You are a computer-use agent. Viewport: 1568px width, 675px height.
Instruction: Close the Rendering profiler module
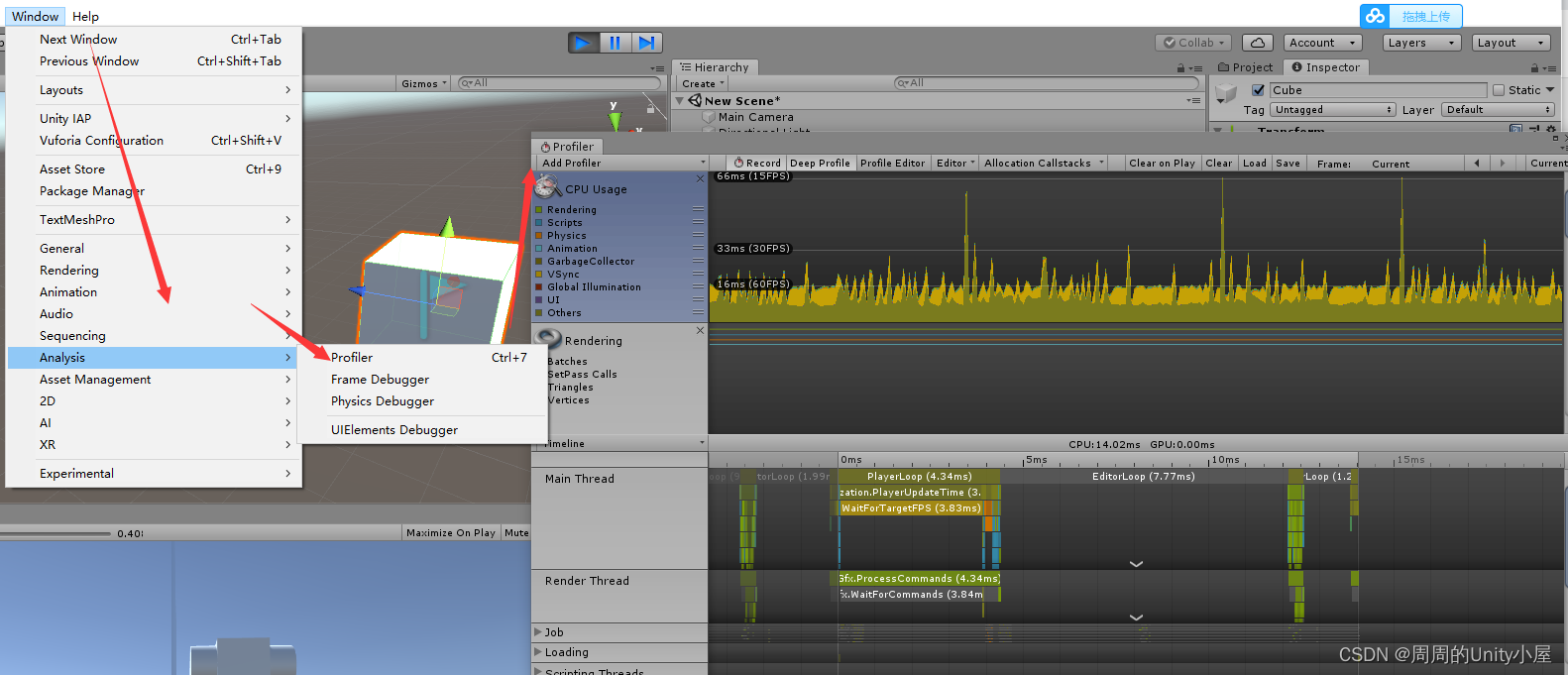click(x=700, y=330)
